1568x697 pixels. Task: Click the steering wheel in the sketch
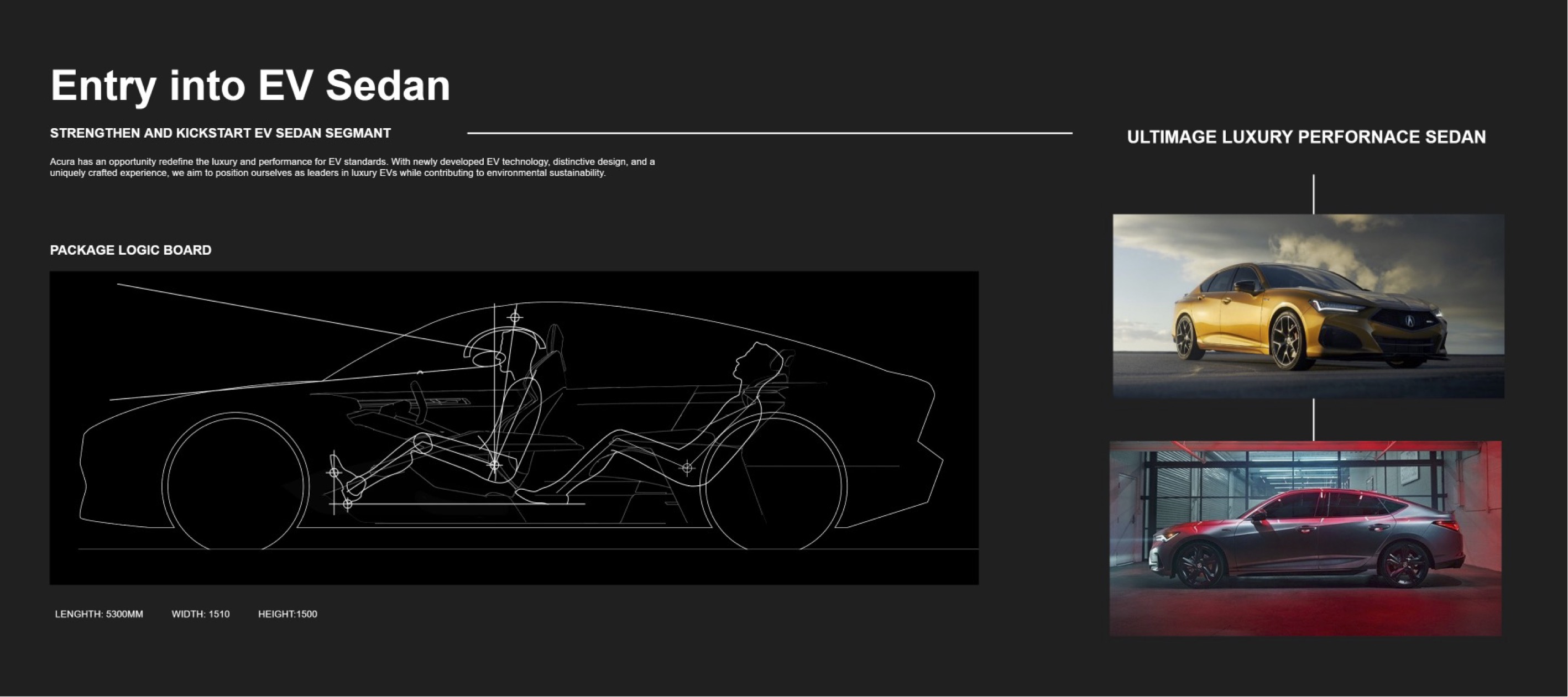(x=419, y=402)
